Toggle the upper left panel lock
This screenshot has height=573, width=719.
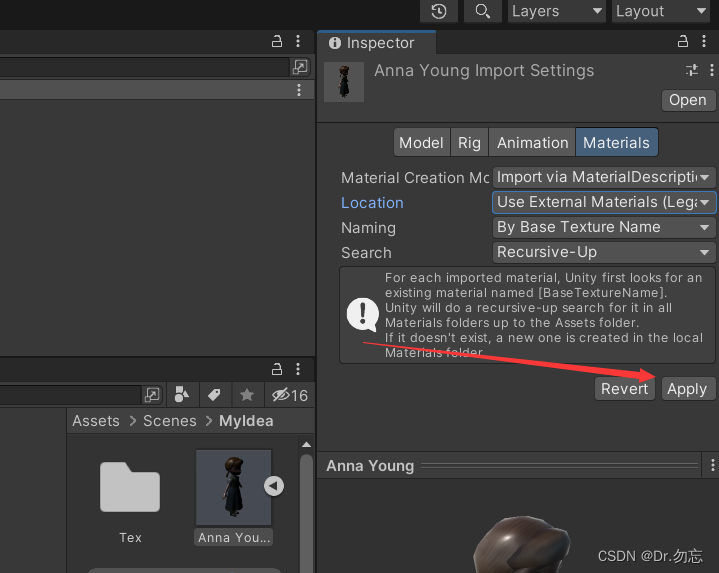tap(277, 42)
